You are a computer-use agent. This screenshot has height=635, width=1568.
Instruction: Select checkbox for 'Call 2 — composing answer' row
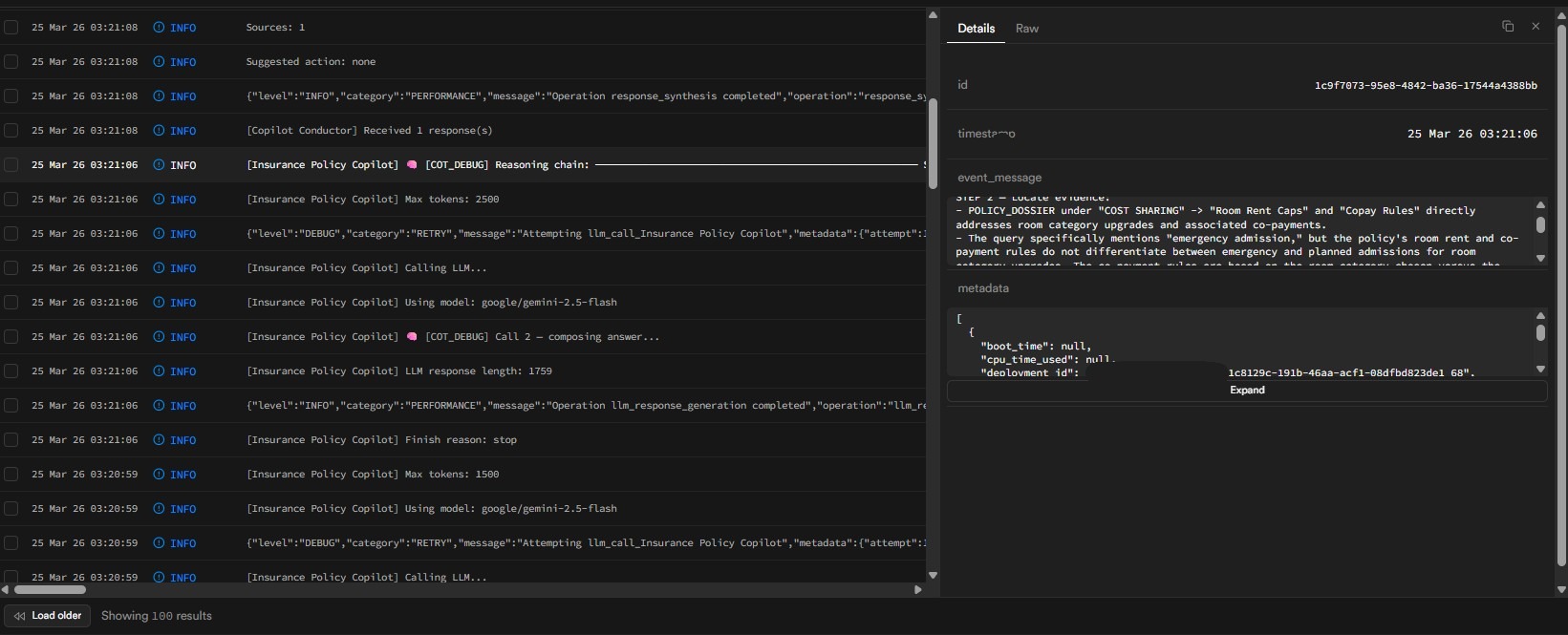coord(11,337)
